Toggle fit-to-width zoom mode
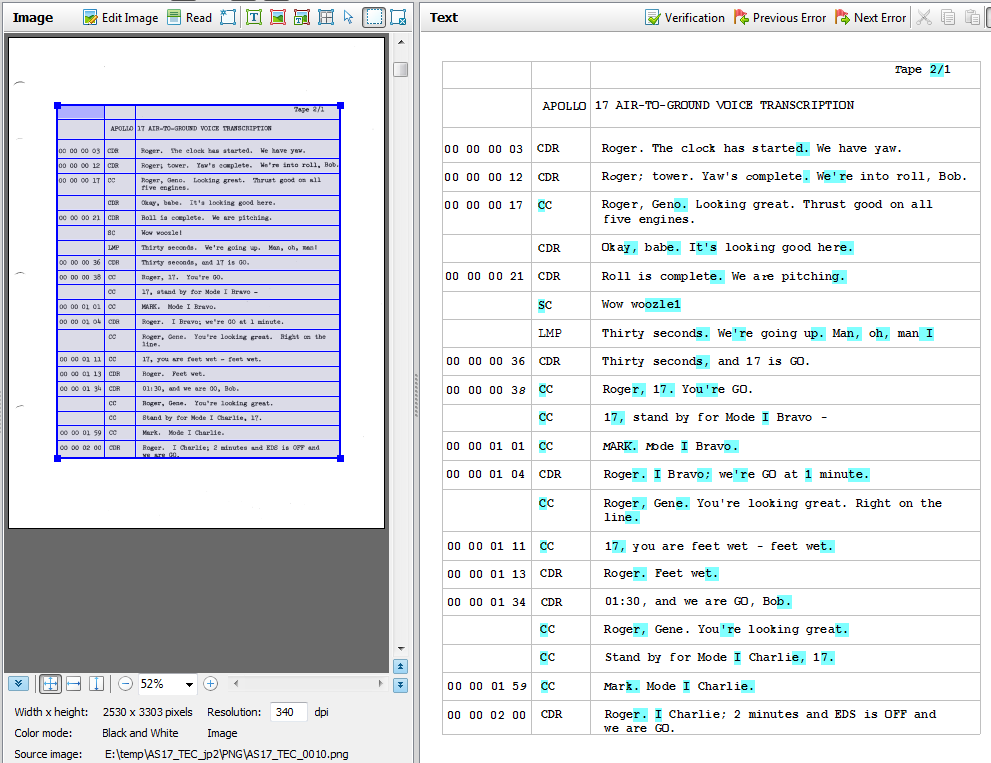This screenshot has width=991, height=763. coord(73,683)
